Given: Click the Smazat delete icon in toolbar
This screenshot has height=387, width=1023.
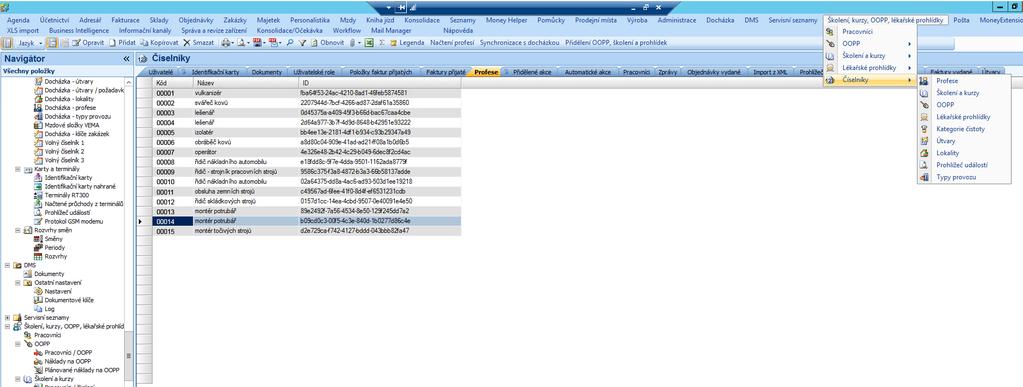Looking at the screenshot, I should 187,42.
